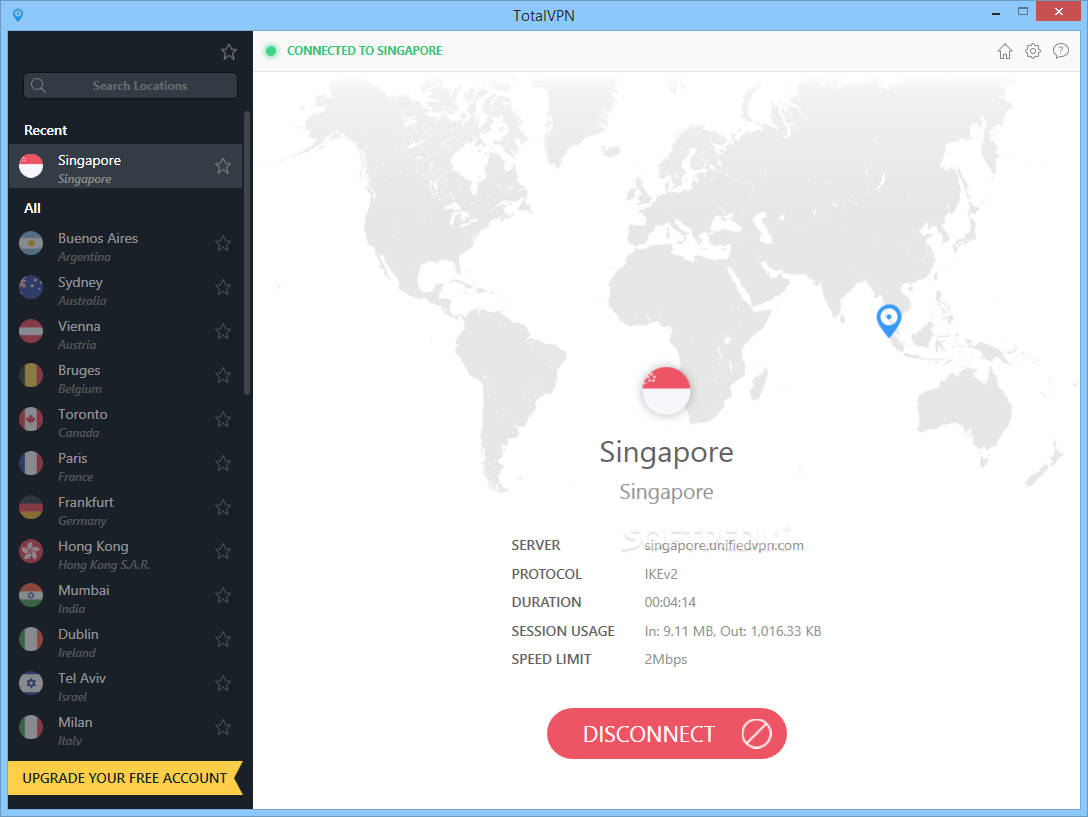
Task: Toggle Mumbai favorite star
Action: coord(223,596)
